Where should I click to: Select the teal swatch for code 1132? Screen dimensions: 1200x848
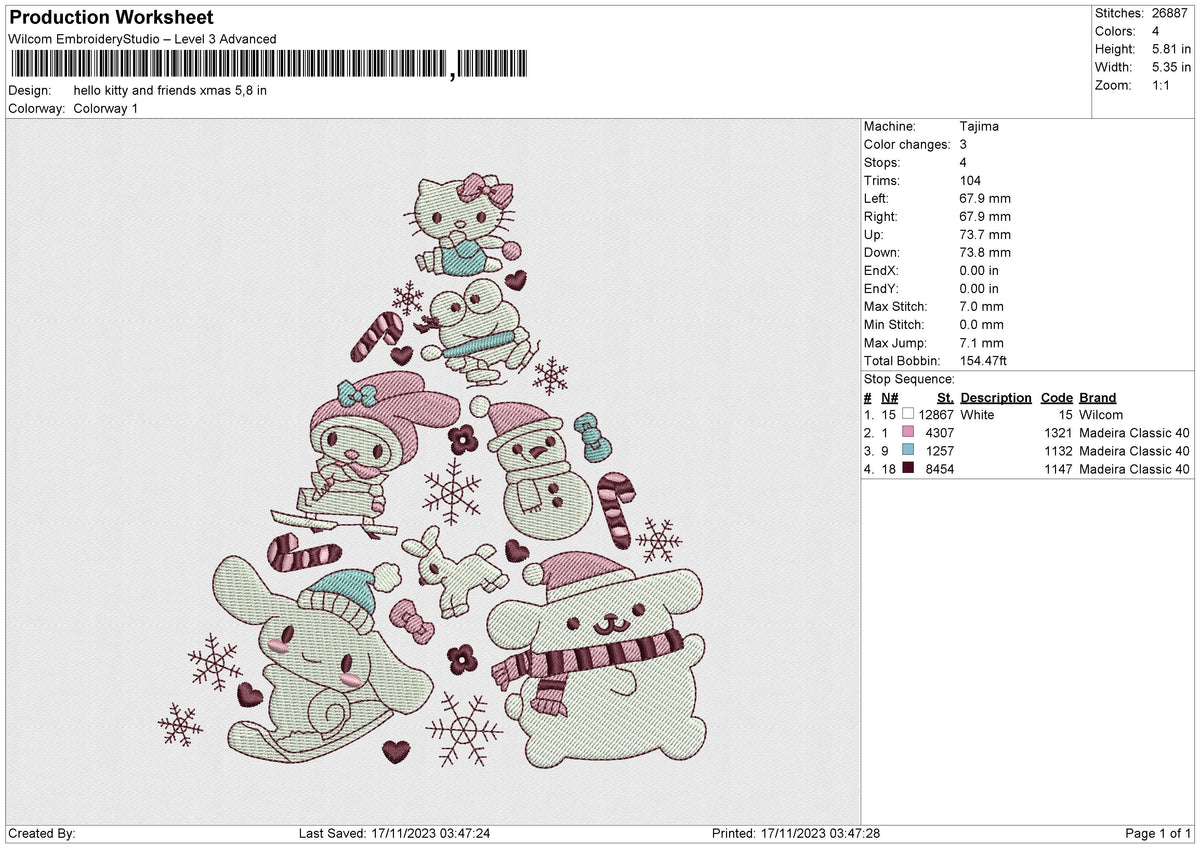click(908, 450)
